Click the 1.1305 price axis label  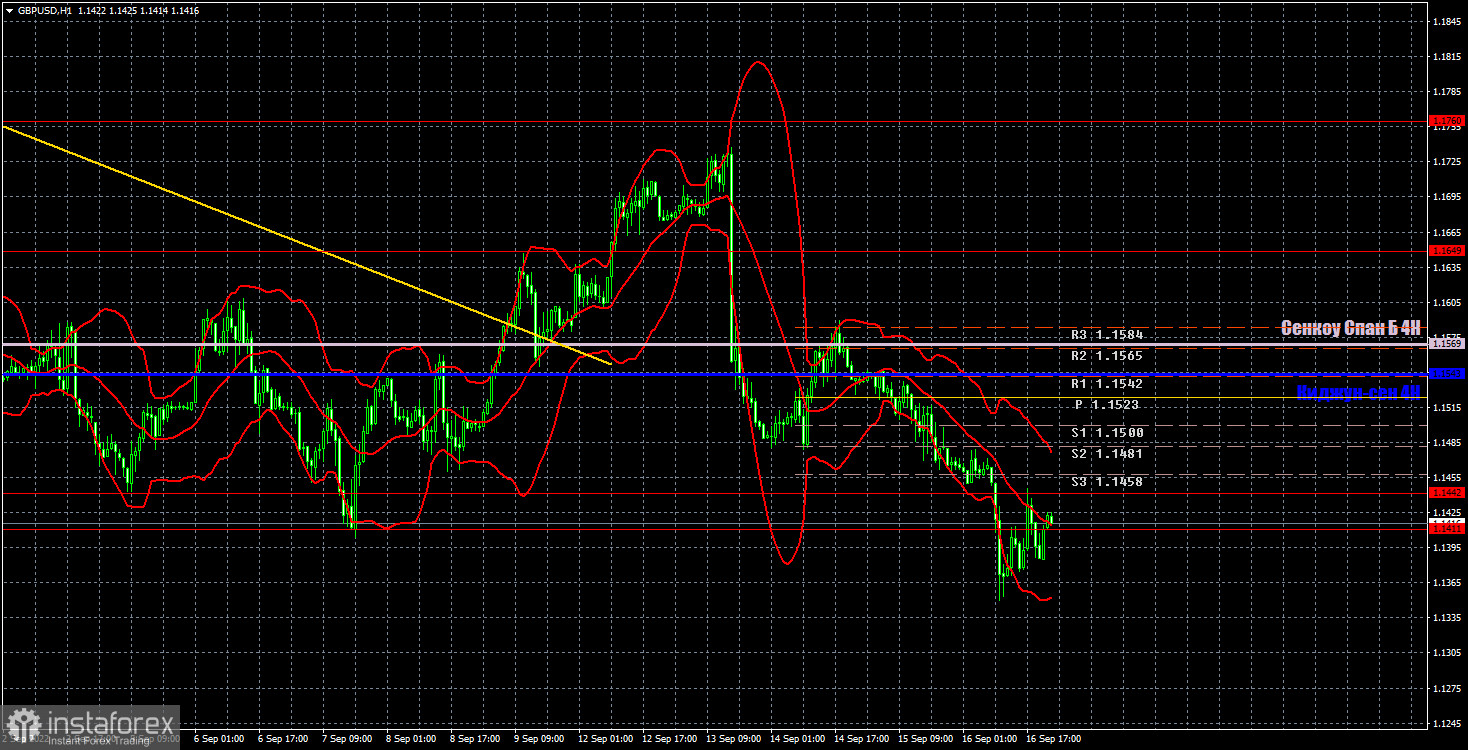tap(1447, 652)
